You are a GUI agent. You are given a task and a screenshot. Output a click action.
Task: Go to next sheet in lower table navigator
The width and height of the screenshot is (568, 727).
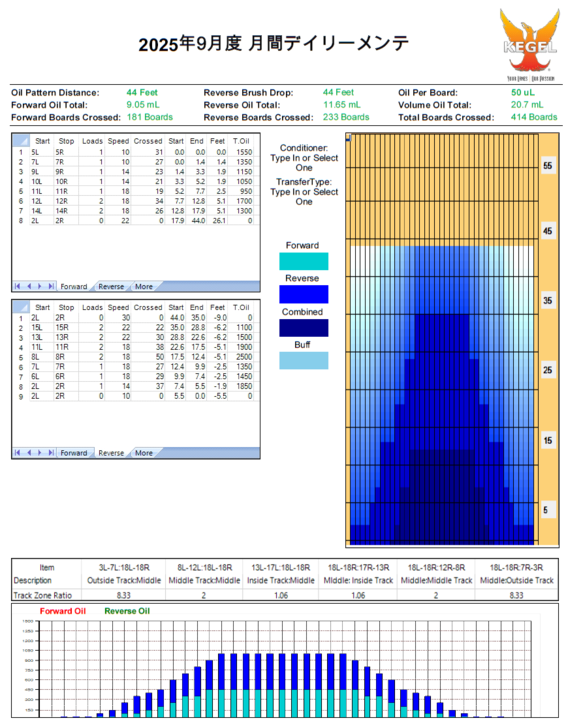[40, 453]
